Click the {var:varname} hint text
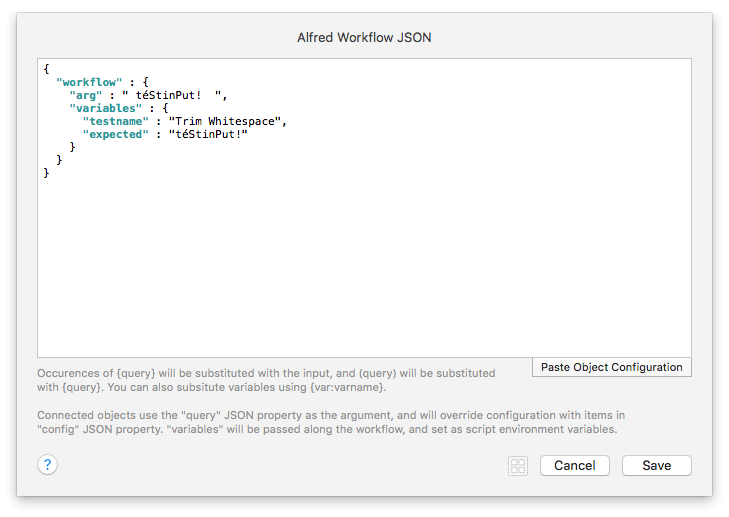729x517 pixels. 347,387
